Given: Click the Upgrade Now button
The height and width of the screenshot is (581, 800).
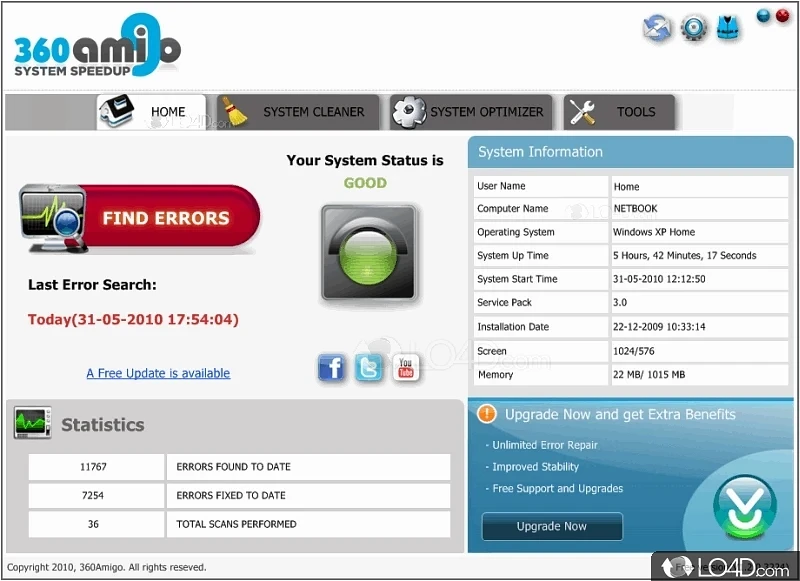Looking at the screenshot, I should click(x=552, y=527).
